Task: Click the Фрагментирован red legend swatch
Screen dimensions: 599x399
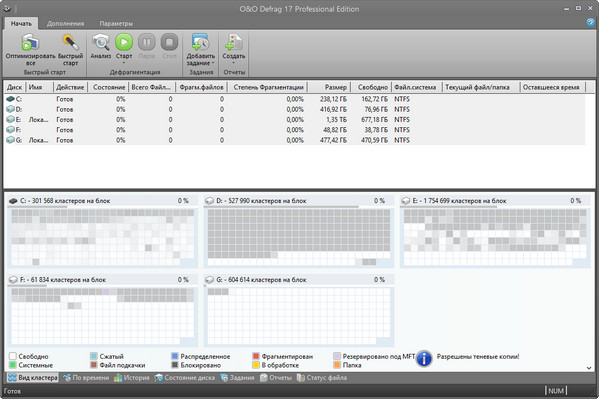Action: click(x=256, y=356)
